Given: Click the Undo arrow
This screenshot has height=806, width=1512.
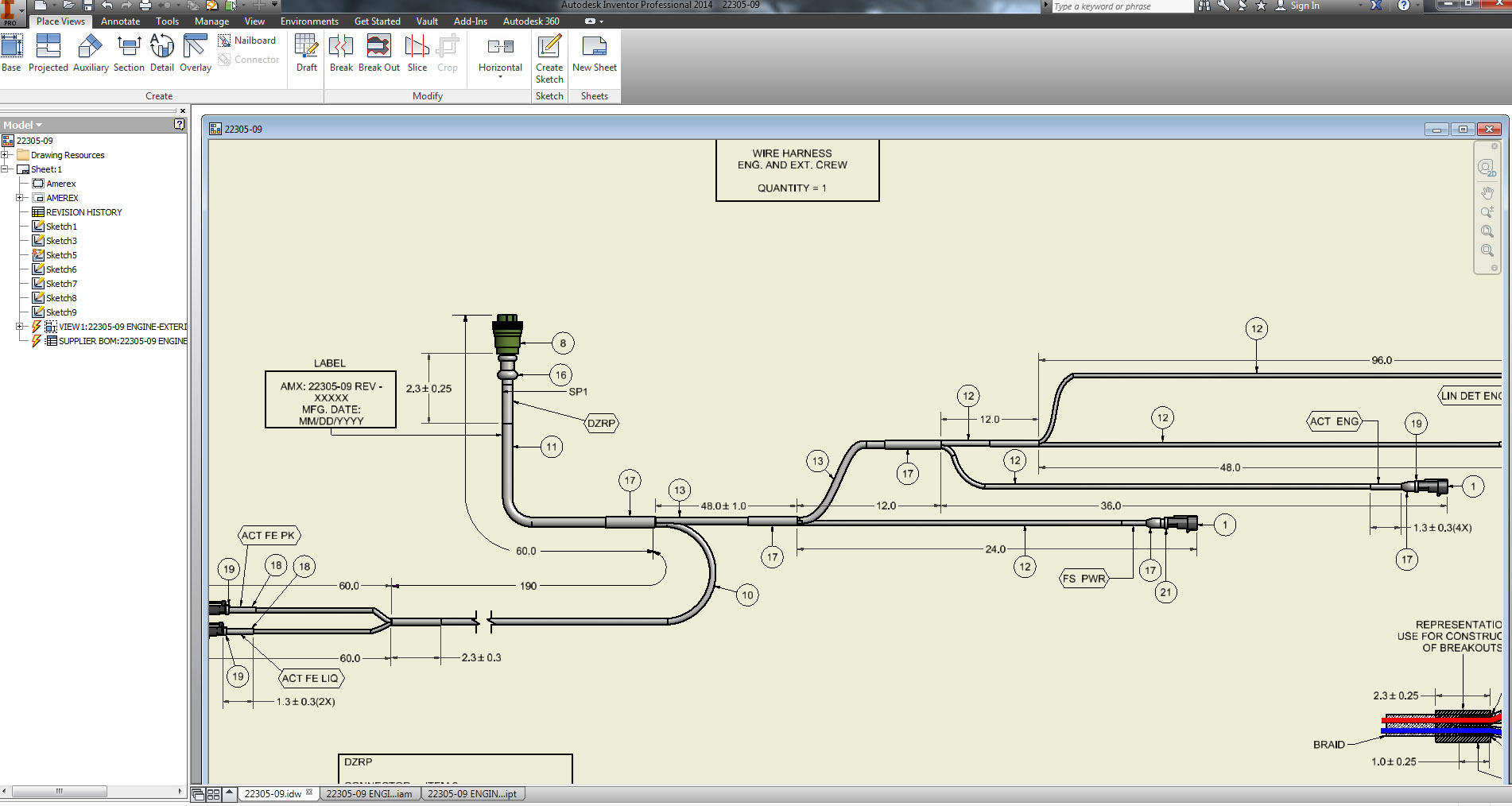Looking at the screenshot, I should point(107,6).
